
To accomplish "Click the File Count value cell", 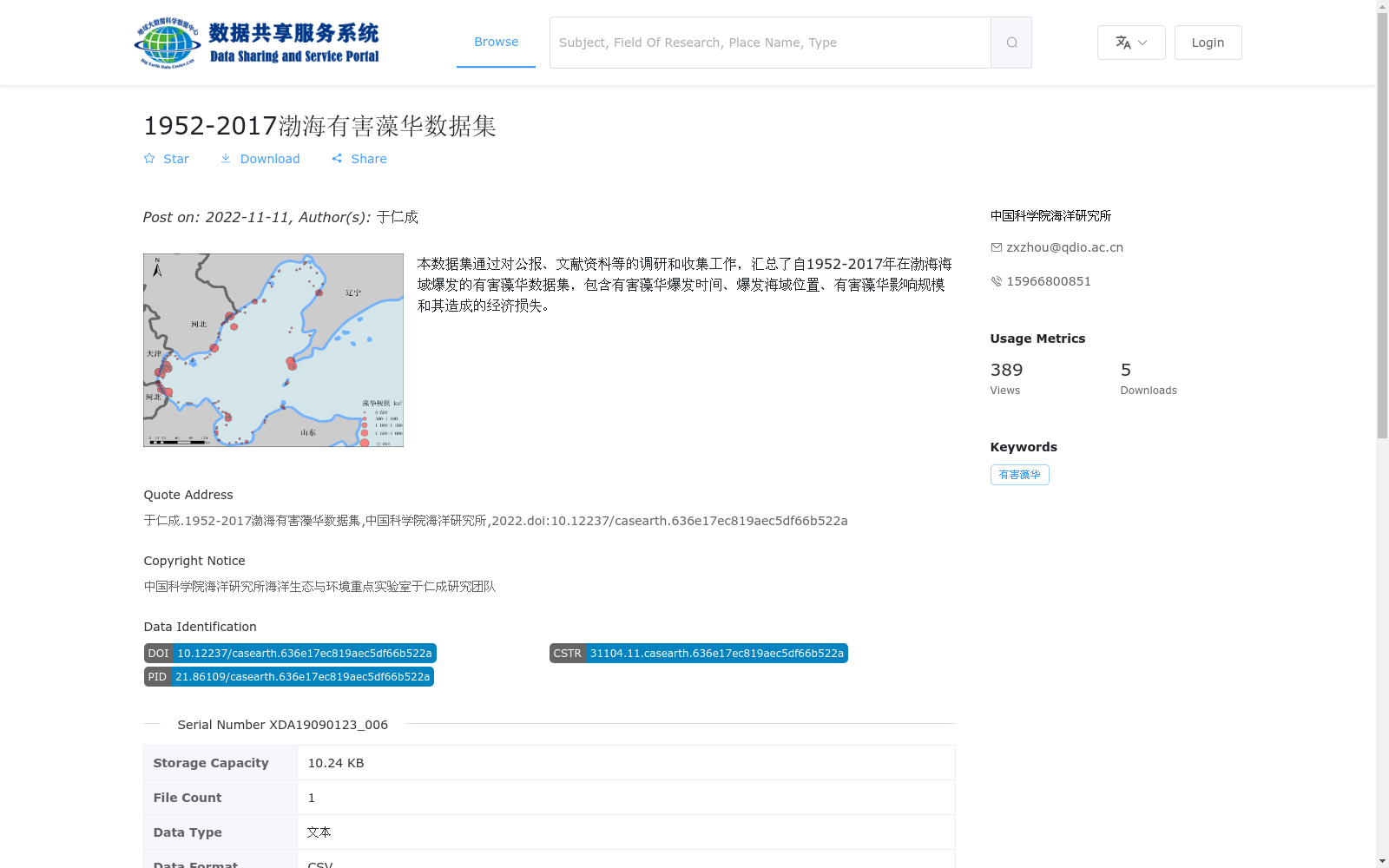I will [626, 798].
